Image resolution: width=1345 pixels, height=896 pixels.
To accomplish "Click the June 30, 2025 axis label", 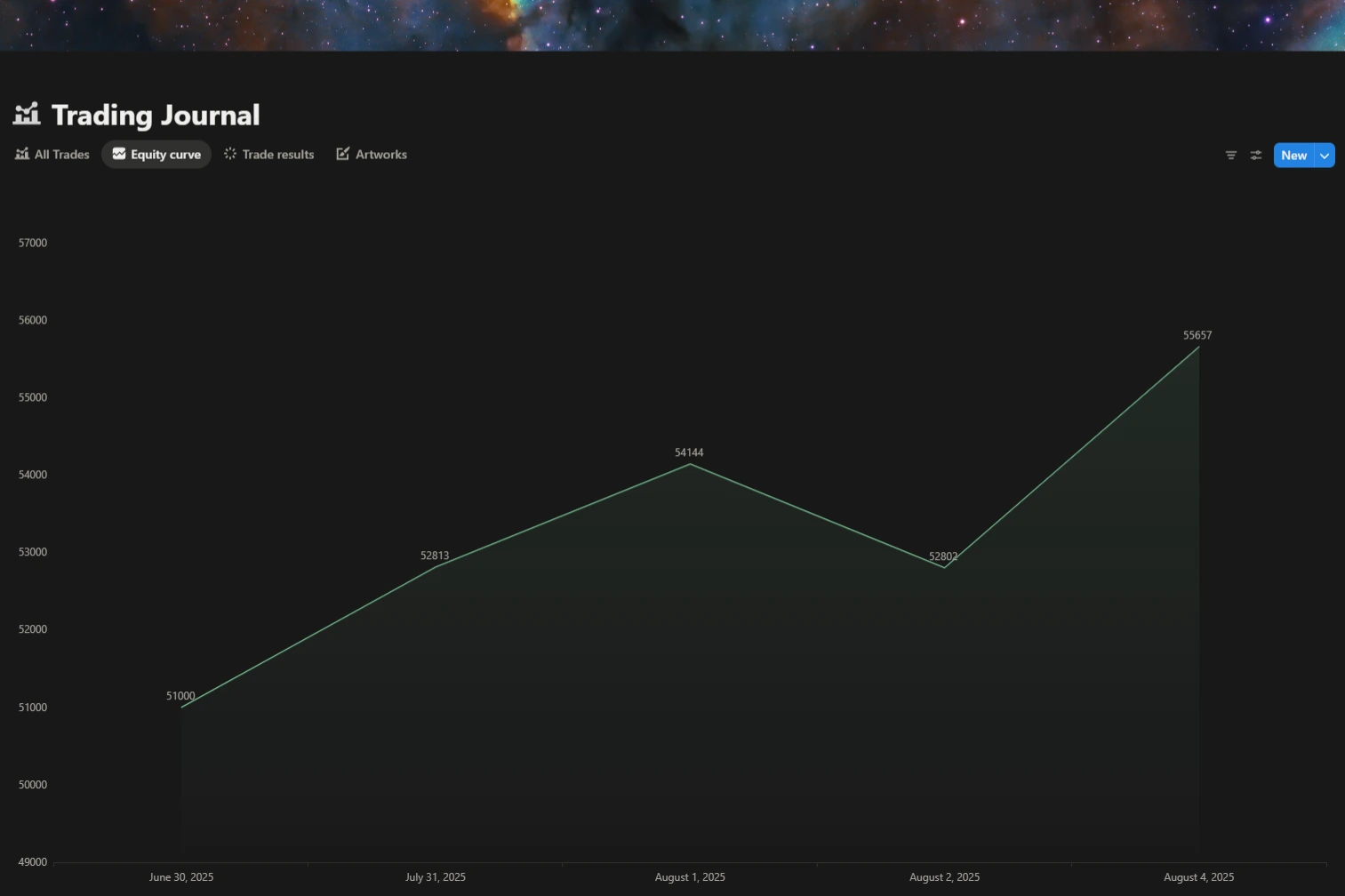I will (181, 877).
